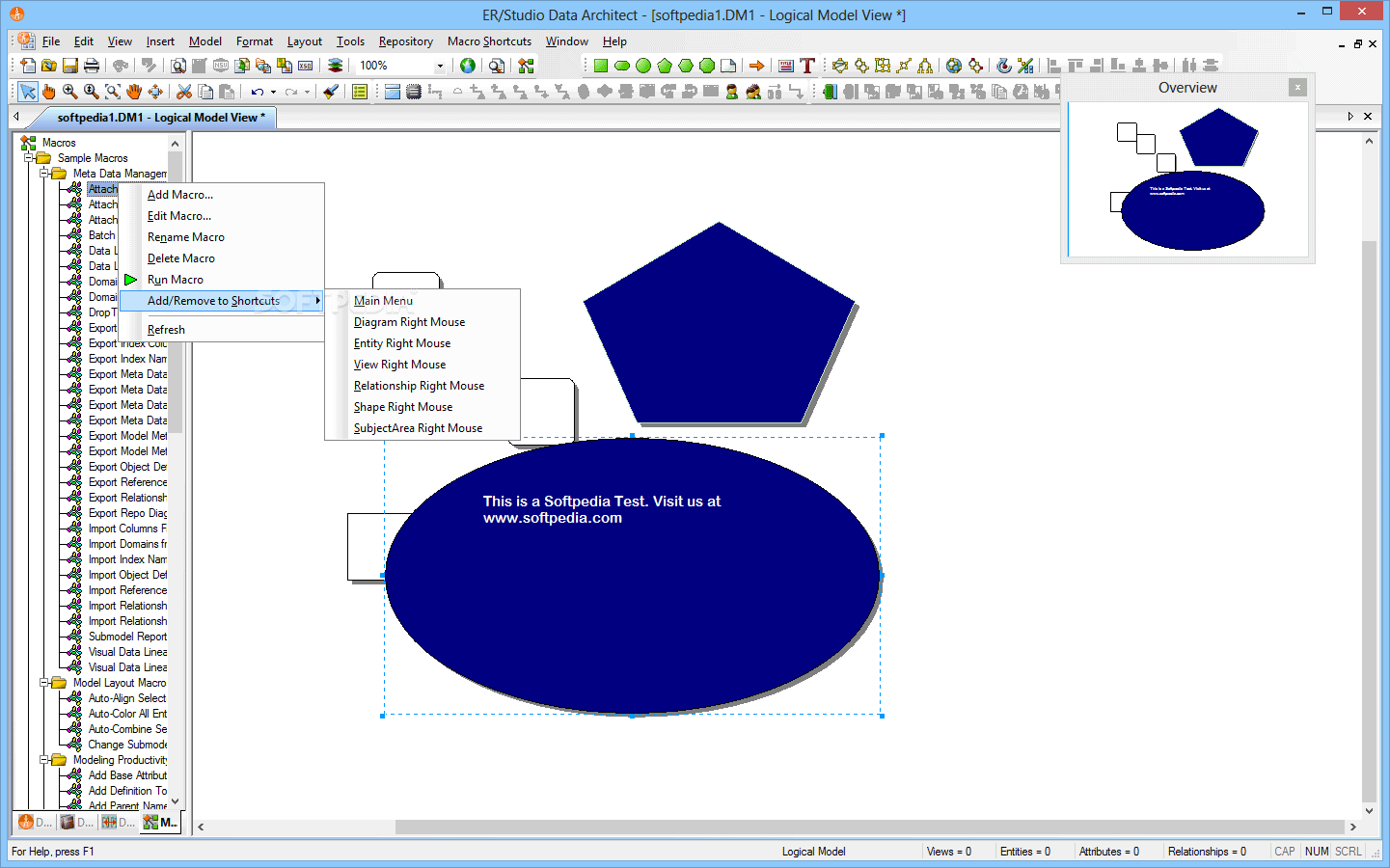Click the single user icon in toolbar
This screenshot has width=1390, height=868.
[x=732, y=92]
